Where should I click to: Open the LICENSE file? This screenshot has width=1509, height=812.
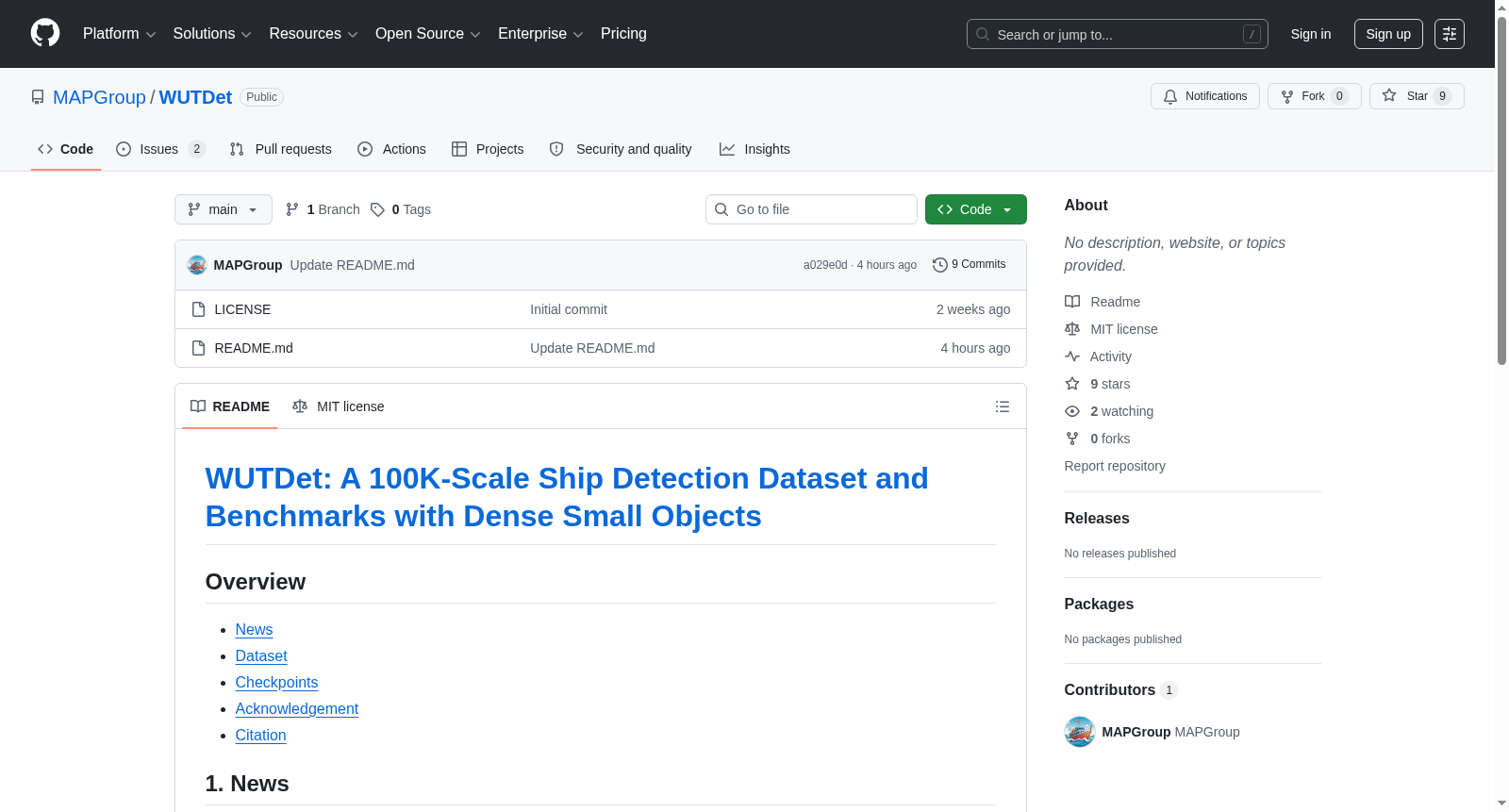(242, 309)
